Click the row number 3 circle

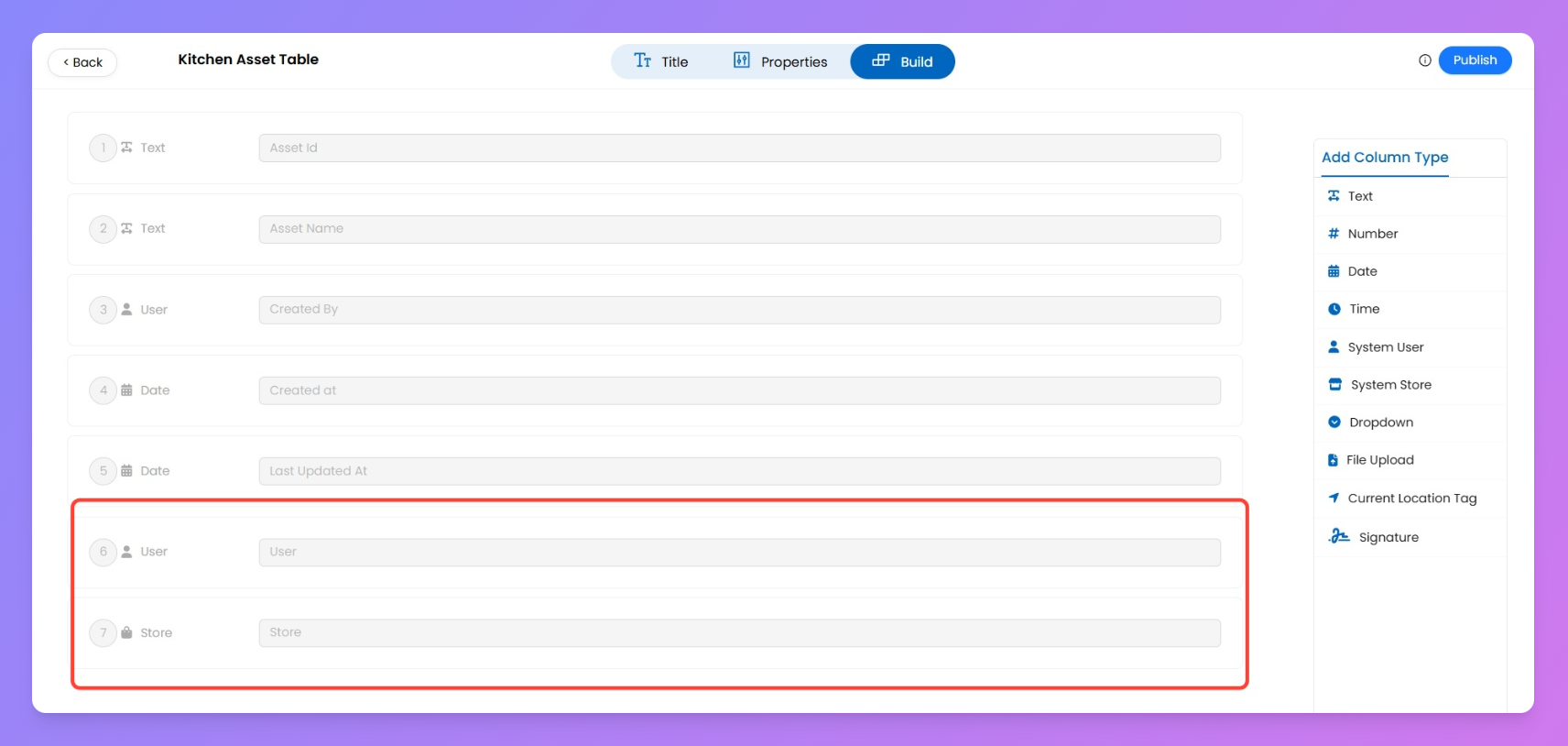point(103,310)
